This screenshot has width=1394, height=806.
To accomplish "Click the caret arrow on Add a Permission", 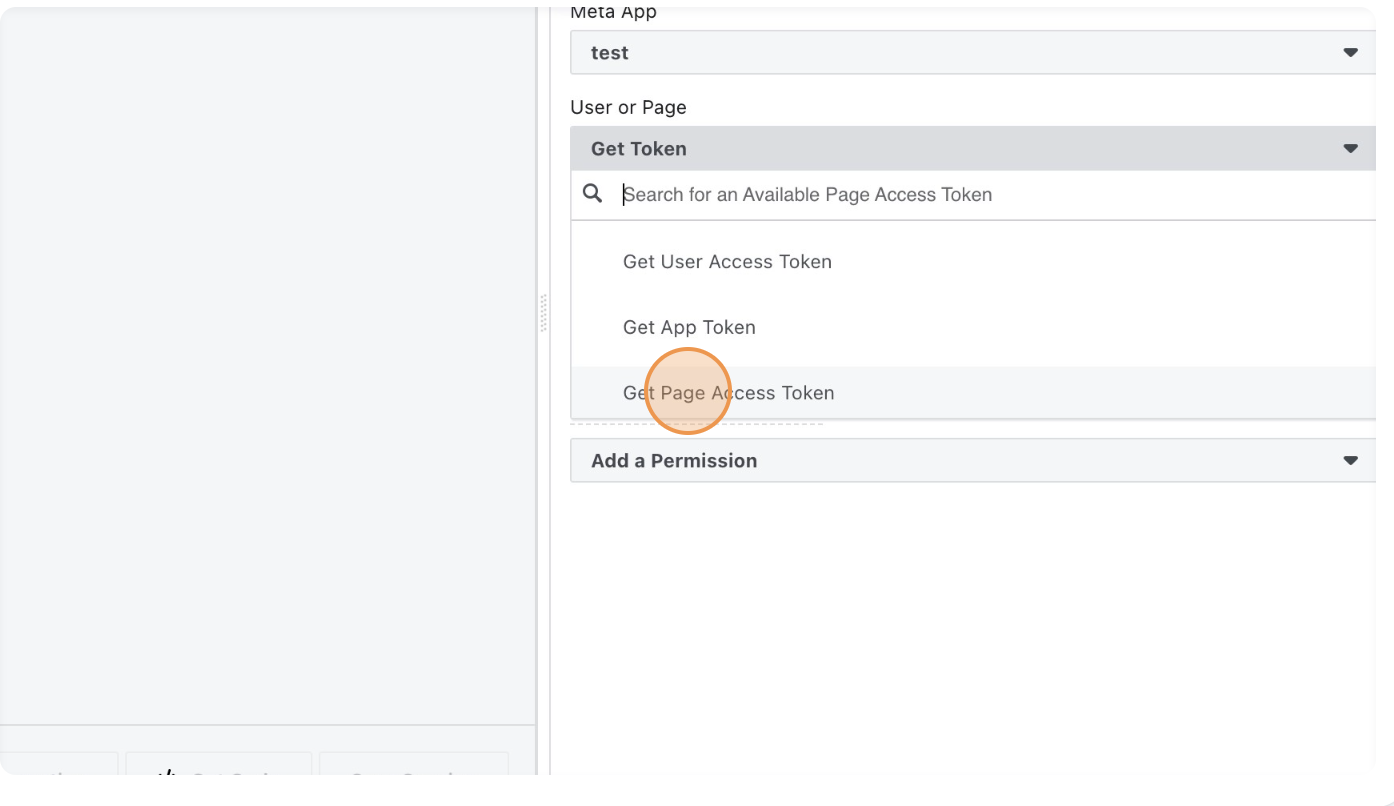I will (x=1350, y=460).
